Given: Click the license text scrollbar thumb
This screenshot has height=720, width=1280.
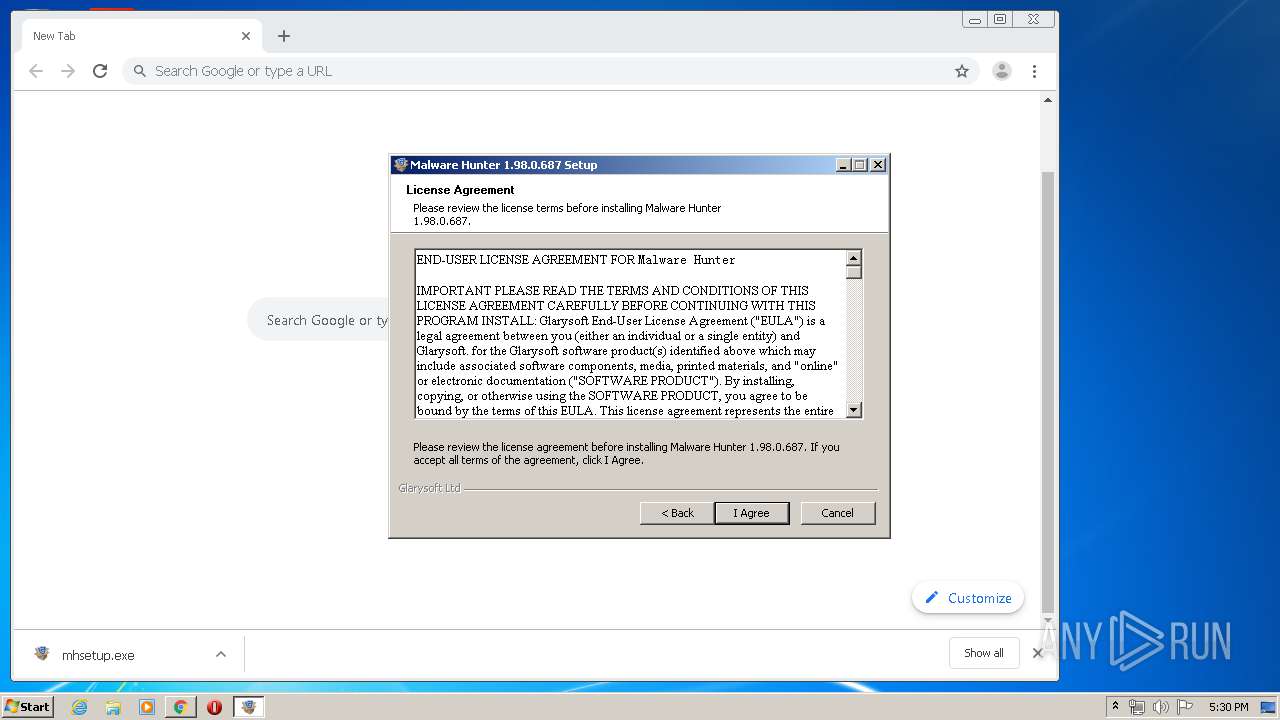Looking at the screenshot, I should pyautogui.click(x=853, y=272).
